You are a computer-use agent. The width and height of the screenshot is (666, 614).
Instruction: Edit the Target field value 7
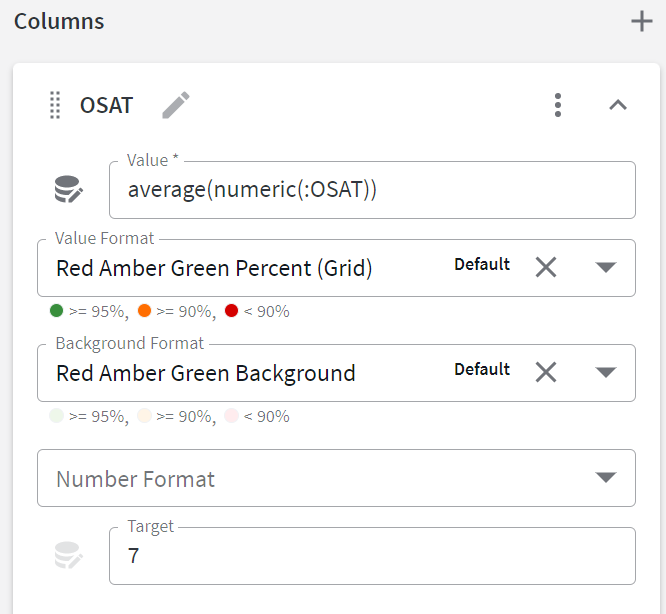click(372, 556)
